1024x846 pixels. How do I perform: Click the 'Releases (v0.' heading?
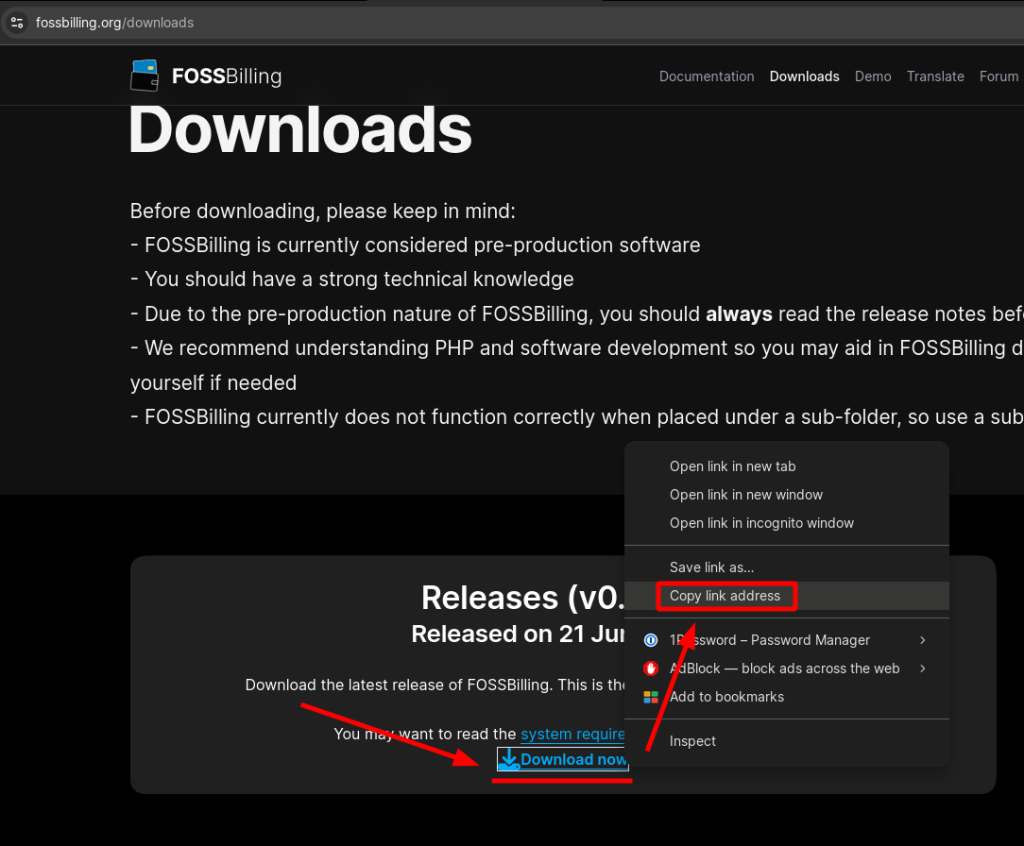point(523,598)
